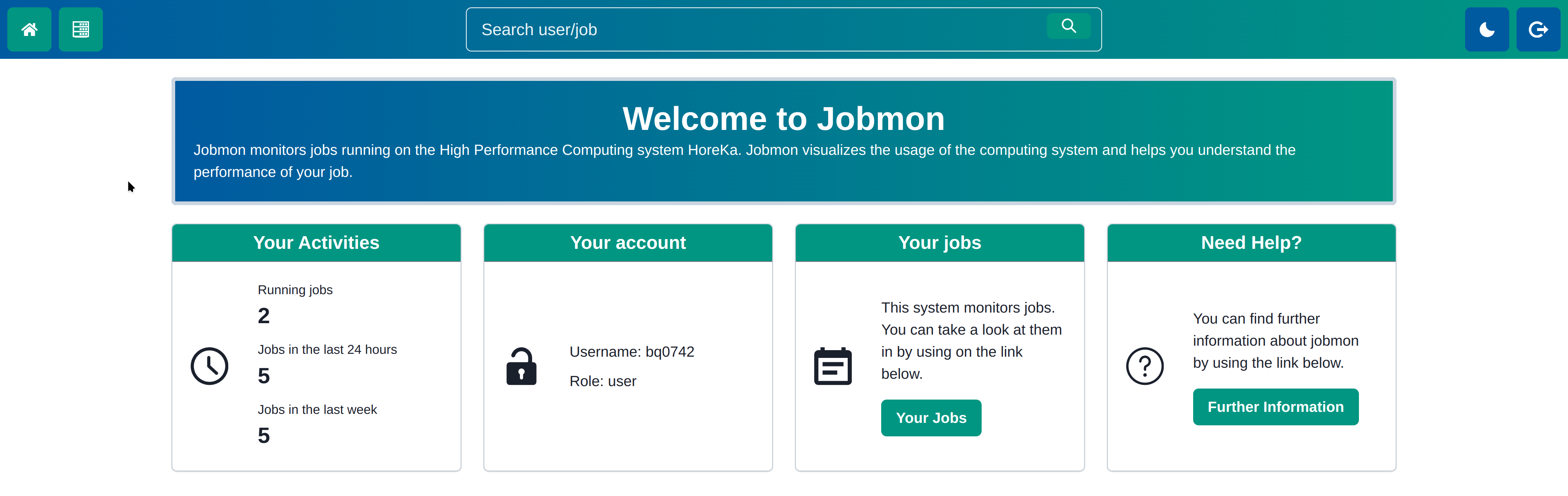Viewport: 1568px width, 496px height.
Task: Click the Role: user text
Action: (603, 382)
